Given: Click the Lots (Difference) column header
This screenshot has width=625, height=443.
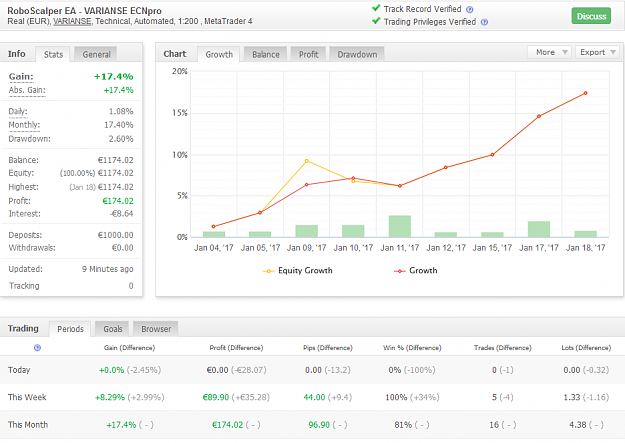Looking at the screenshot, I should click(586, 348).
